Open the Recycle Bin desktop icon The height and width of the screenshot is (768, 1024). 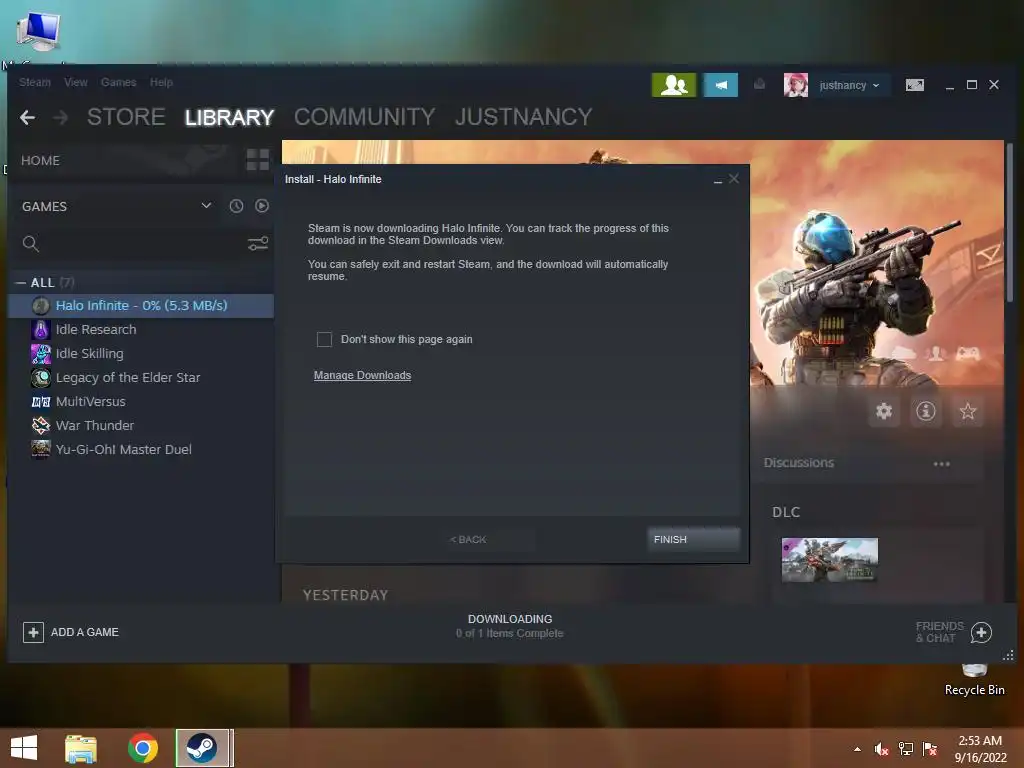(974, 679)
